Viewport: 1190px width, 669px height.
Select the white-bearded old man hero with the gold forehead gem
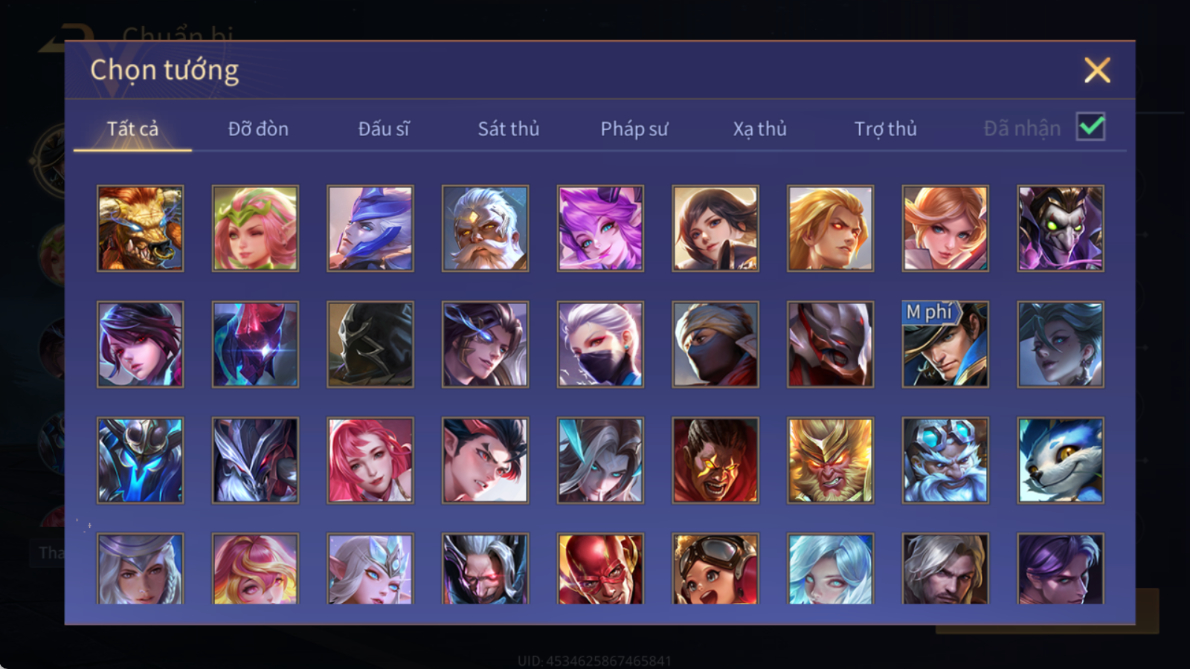pyautogui.click(x=486, y=228)
